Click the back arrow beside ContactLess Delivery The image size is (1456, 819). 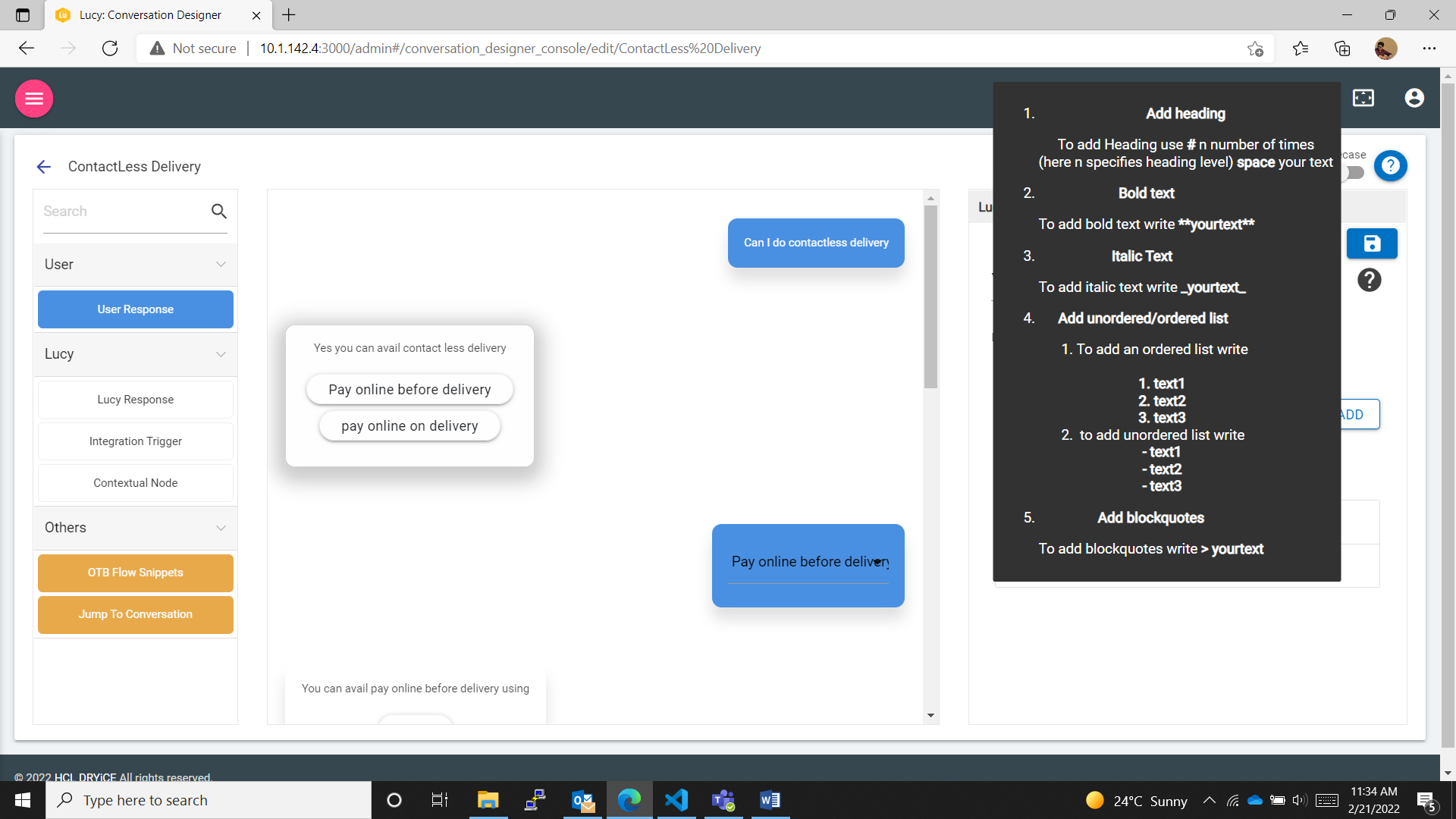coord(44,167)
